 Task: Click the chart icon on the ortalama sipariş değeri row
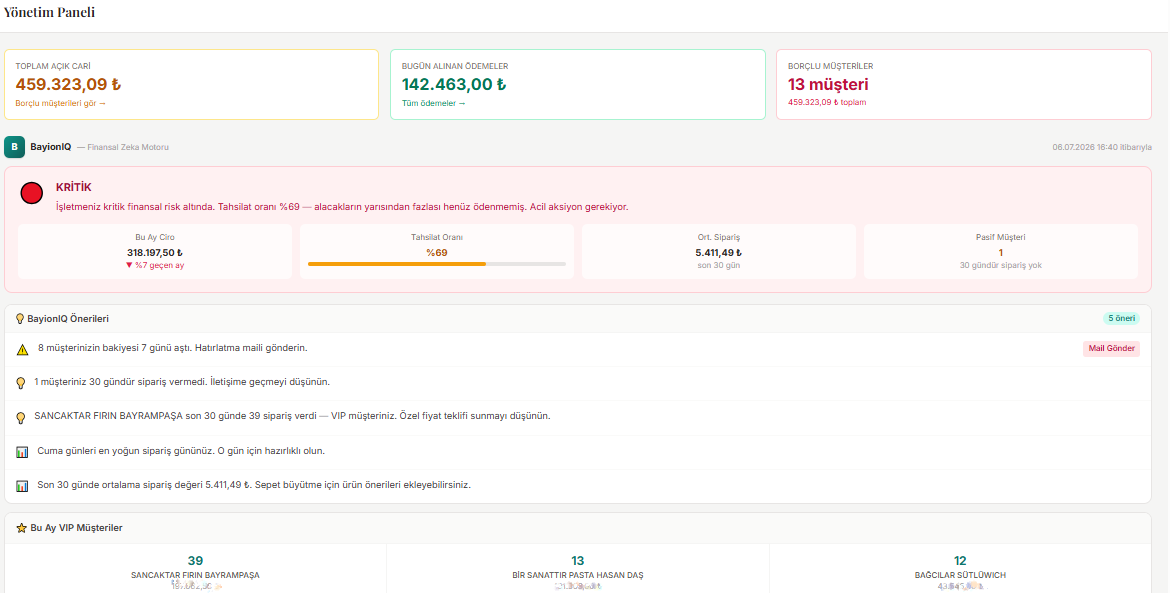tap(22, 486)
